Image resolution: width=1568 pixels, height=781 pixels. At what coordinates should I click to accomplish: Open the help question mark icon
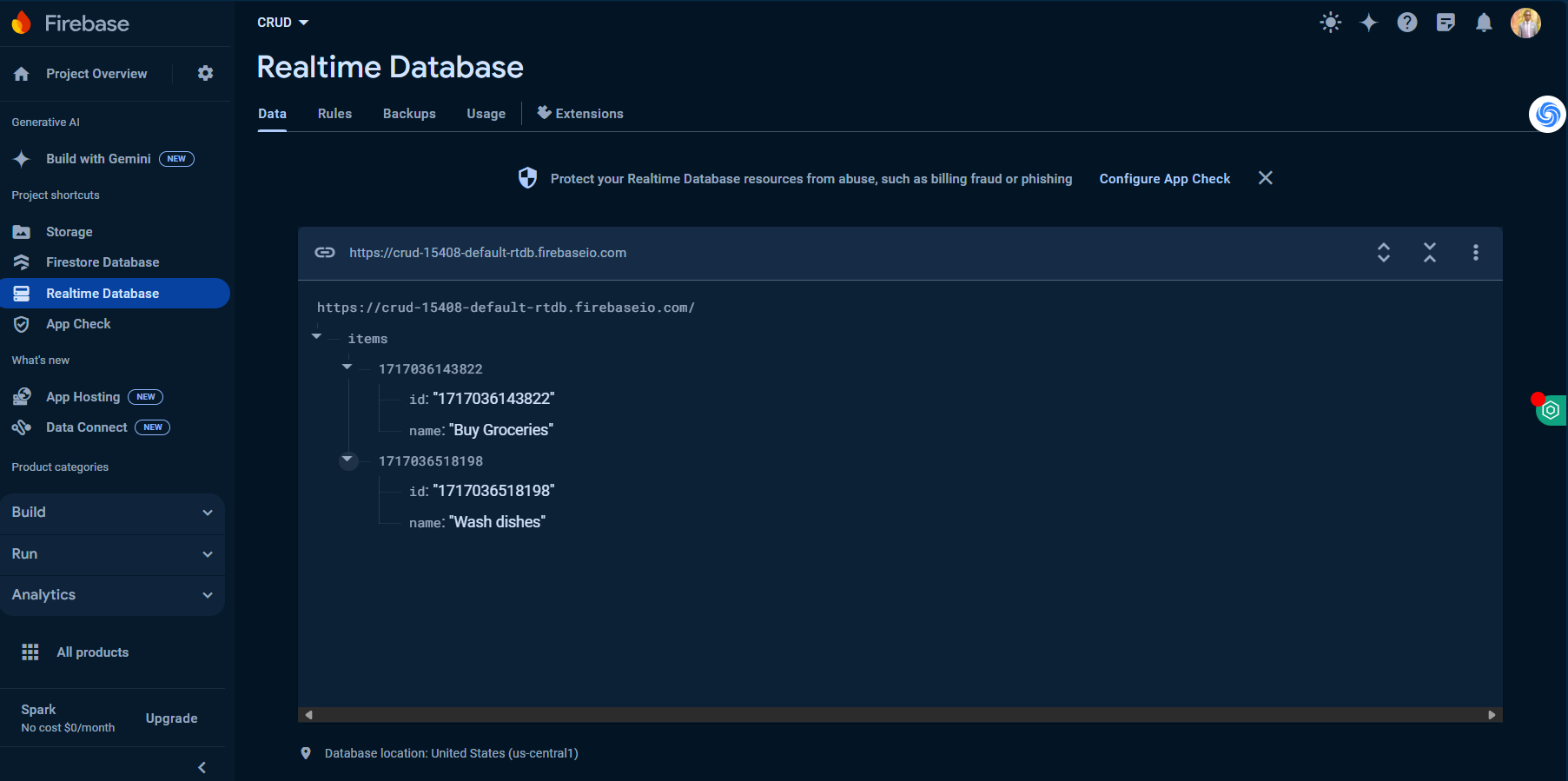point(1407,23)
